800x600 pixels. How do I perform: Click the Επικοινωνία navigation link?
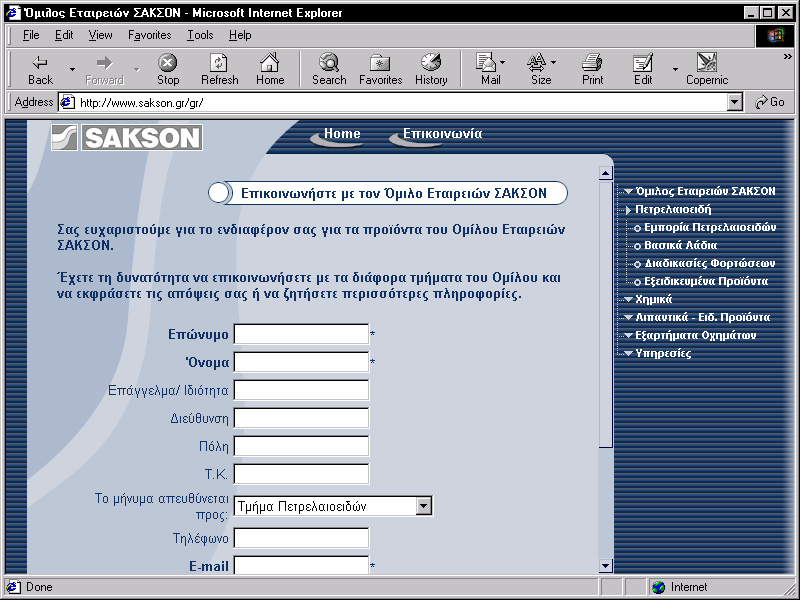[442, 134]
